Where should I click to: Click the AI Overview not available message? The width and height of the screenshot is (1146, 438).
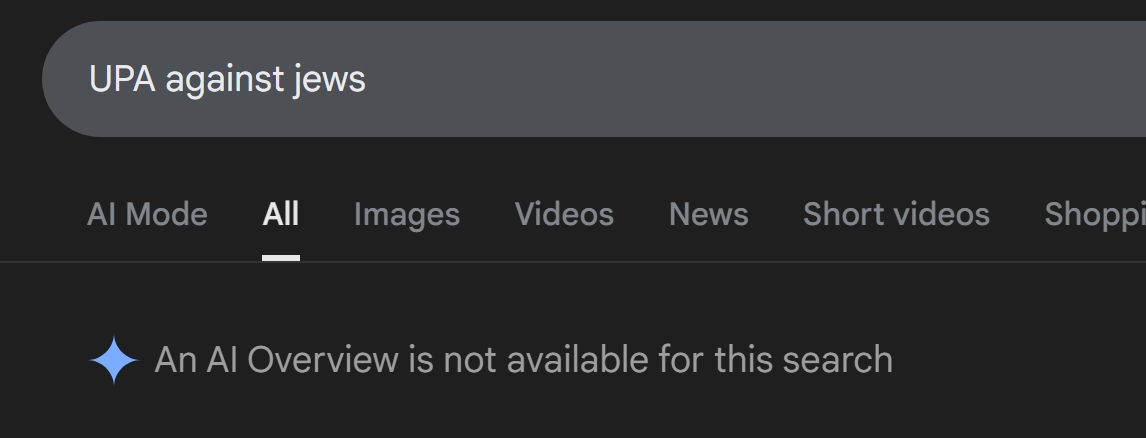[x=523, y=360]
